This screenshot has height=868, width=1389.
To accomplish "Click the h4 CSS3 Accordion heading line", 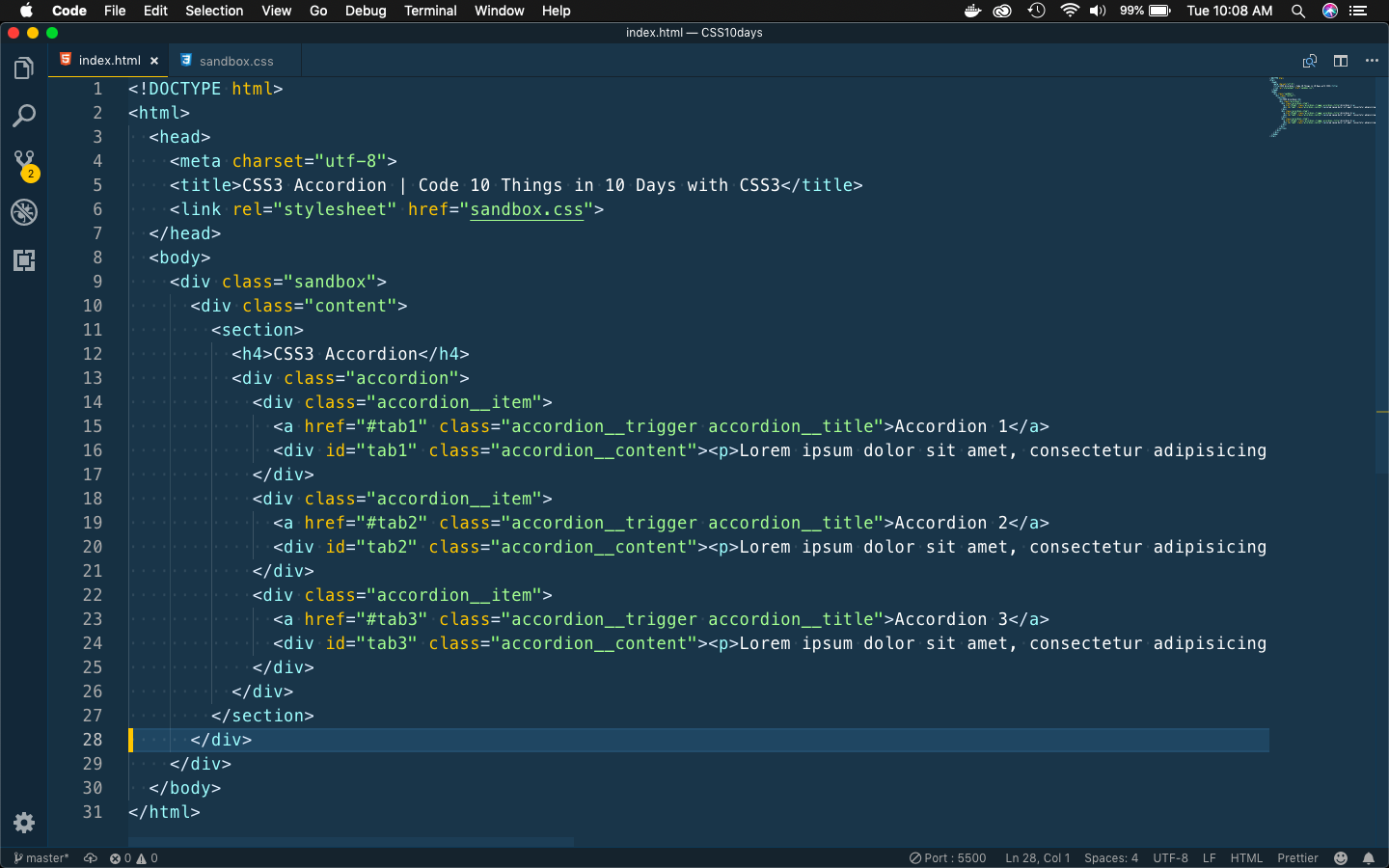I will click(350, 354).
